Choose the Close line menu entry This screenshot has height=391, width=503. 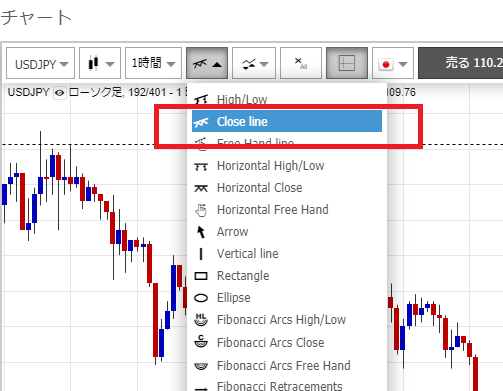[287, 121]
